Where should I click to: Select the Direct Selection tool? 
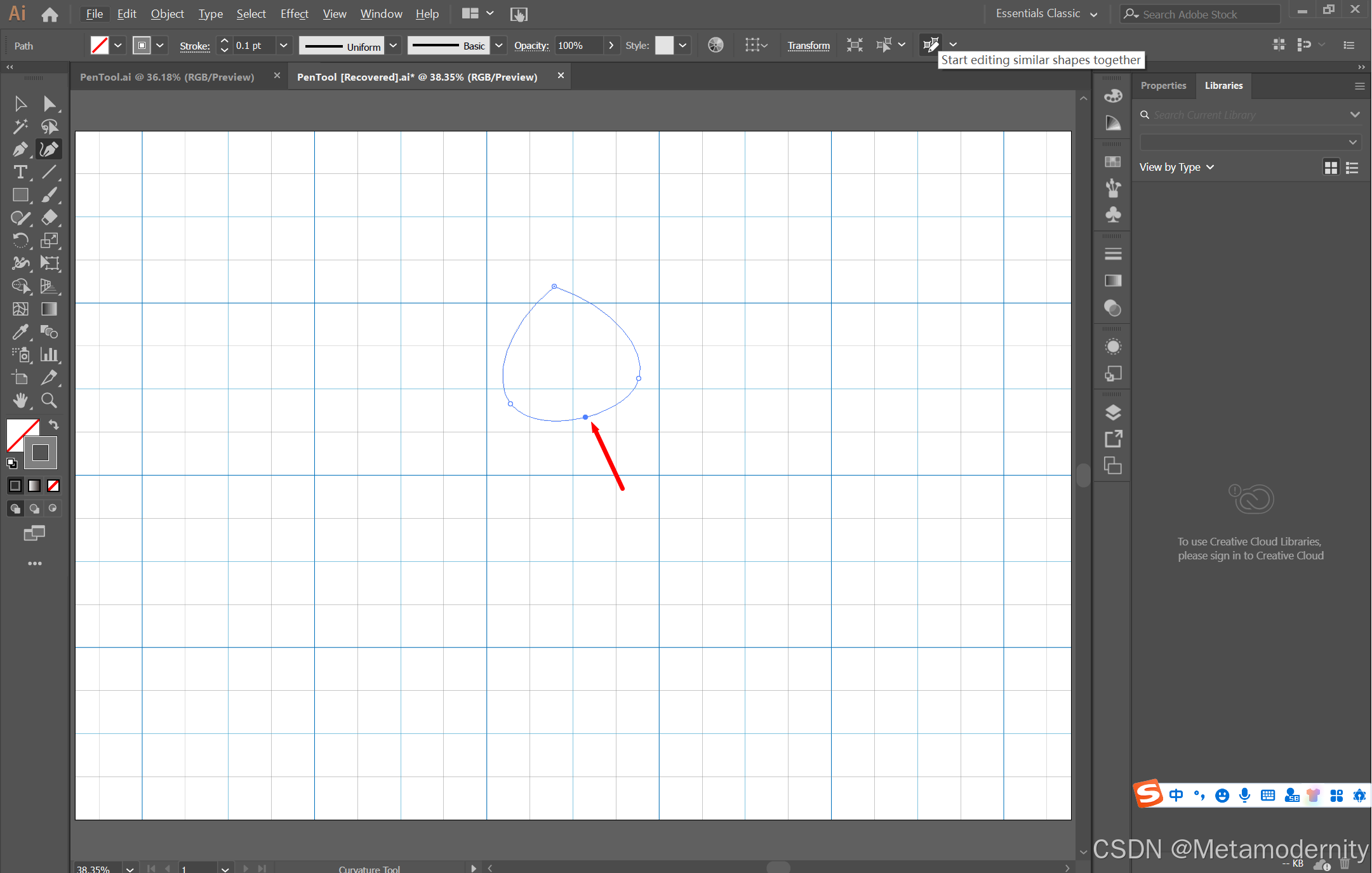(49, 103)
